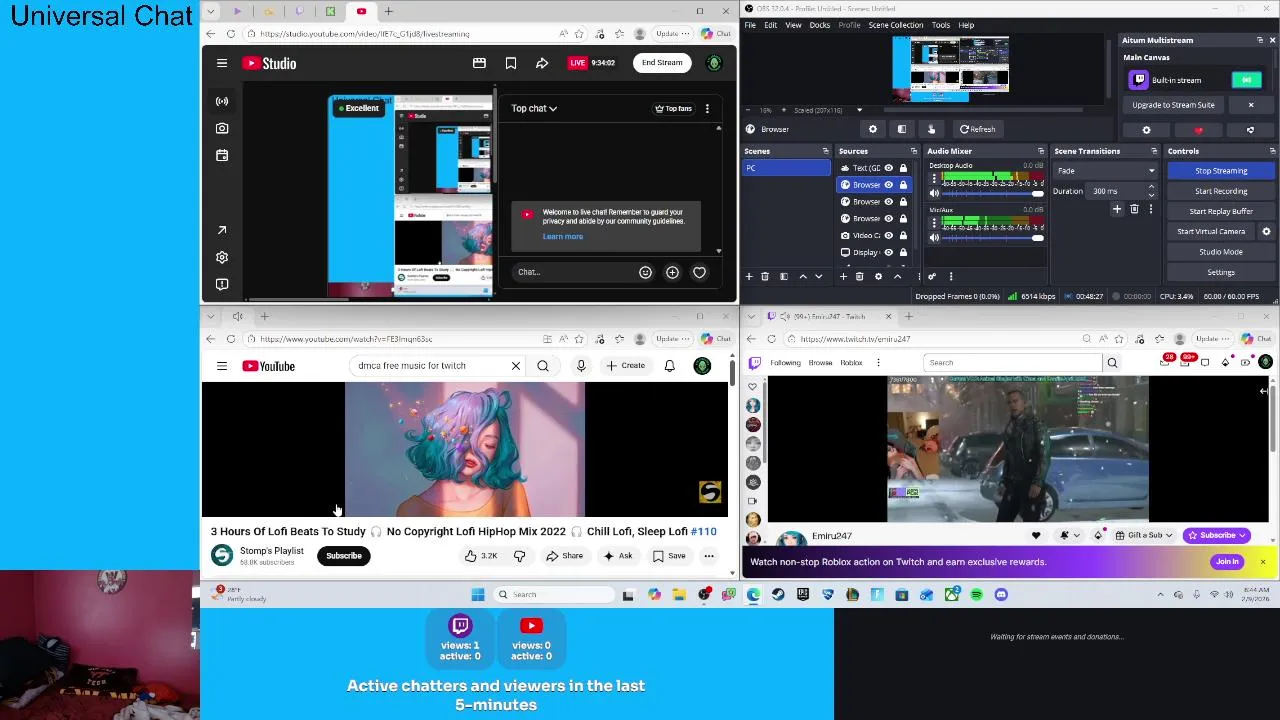
Task: Toggle the Aitum Built-in stream button
Action: pos(1246,80)
